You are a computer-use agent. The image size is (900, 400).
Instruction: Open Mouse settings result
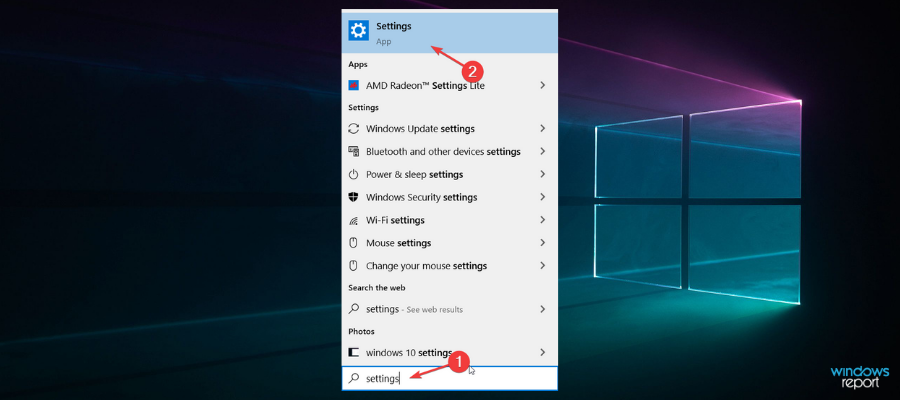point(449,243)
